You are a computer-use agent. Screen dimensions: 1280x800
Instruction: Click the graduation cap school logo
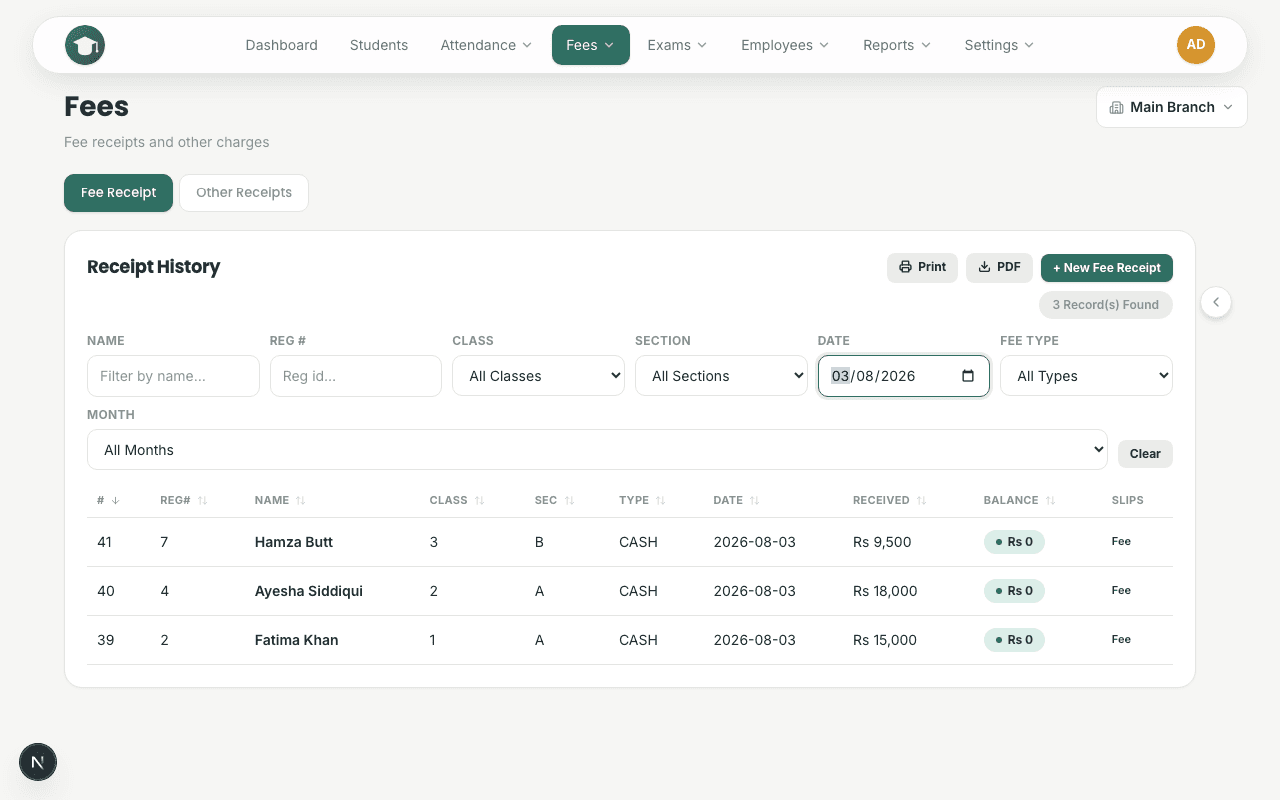(85, 45)
